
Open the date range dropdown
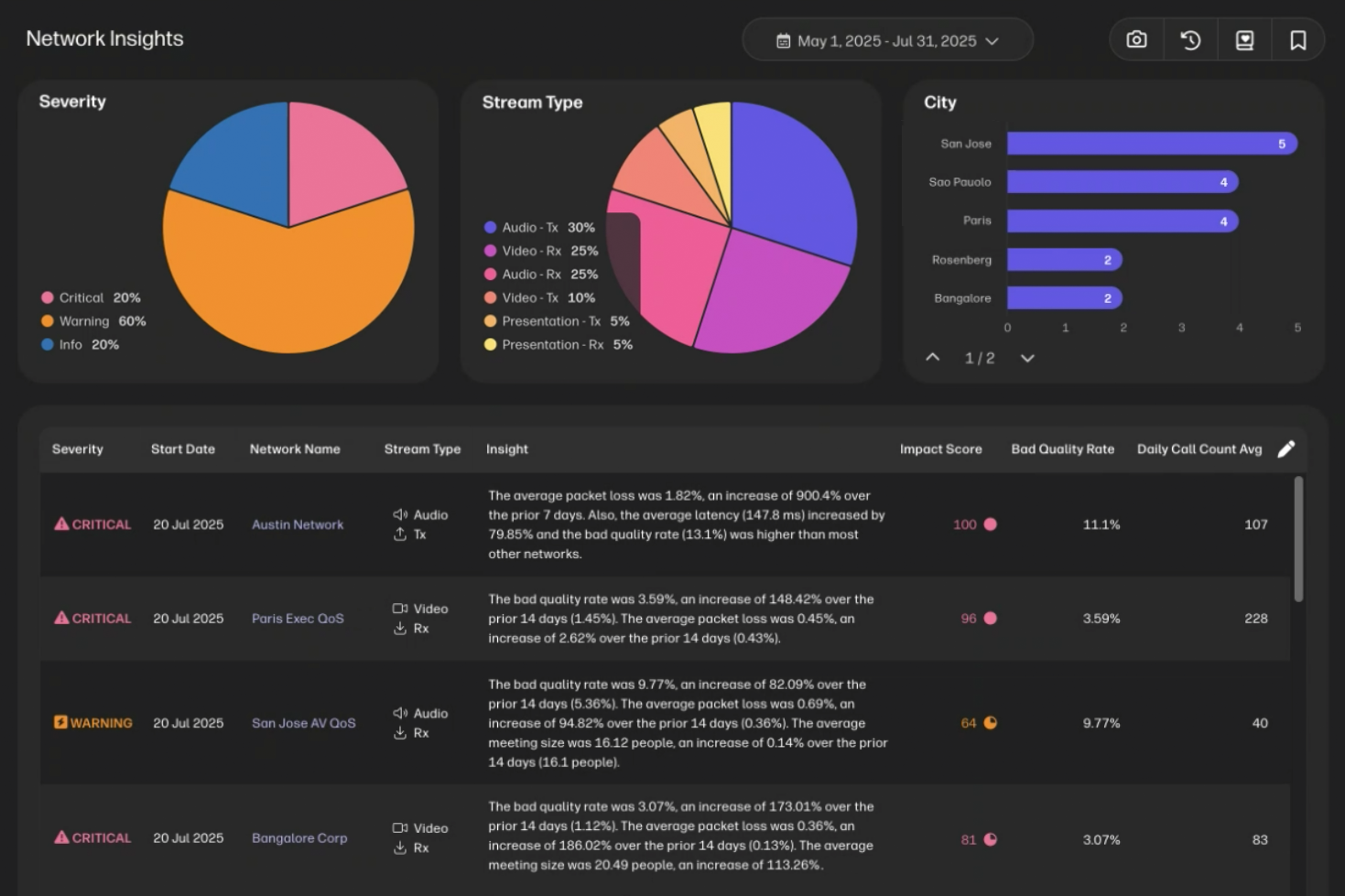[995, 40]
